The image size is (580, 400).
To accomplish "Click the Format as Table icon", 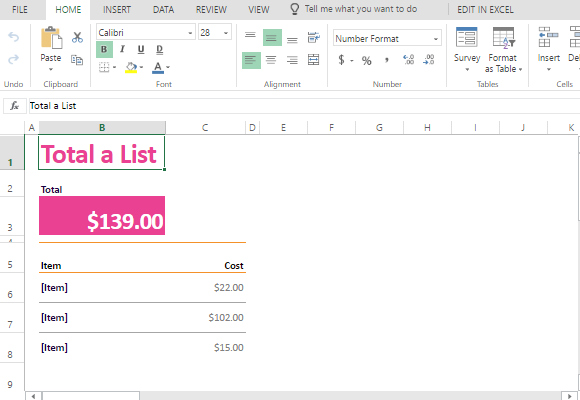I will pyautogui.click(x=503, y=37).
